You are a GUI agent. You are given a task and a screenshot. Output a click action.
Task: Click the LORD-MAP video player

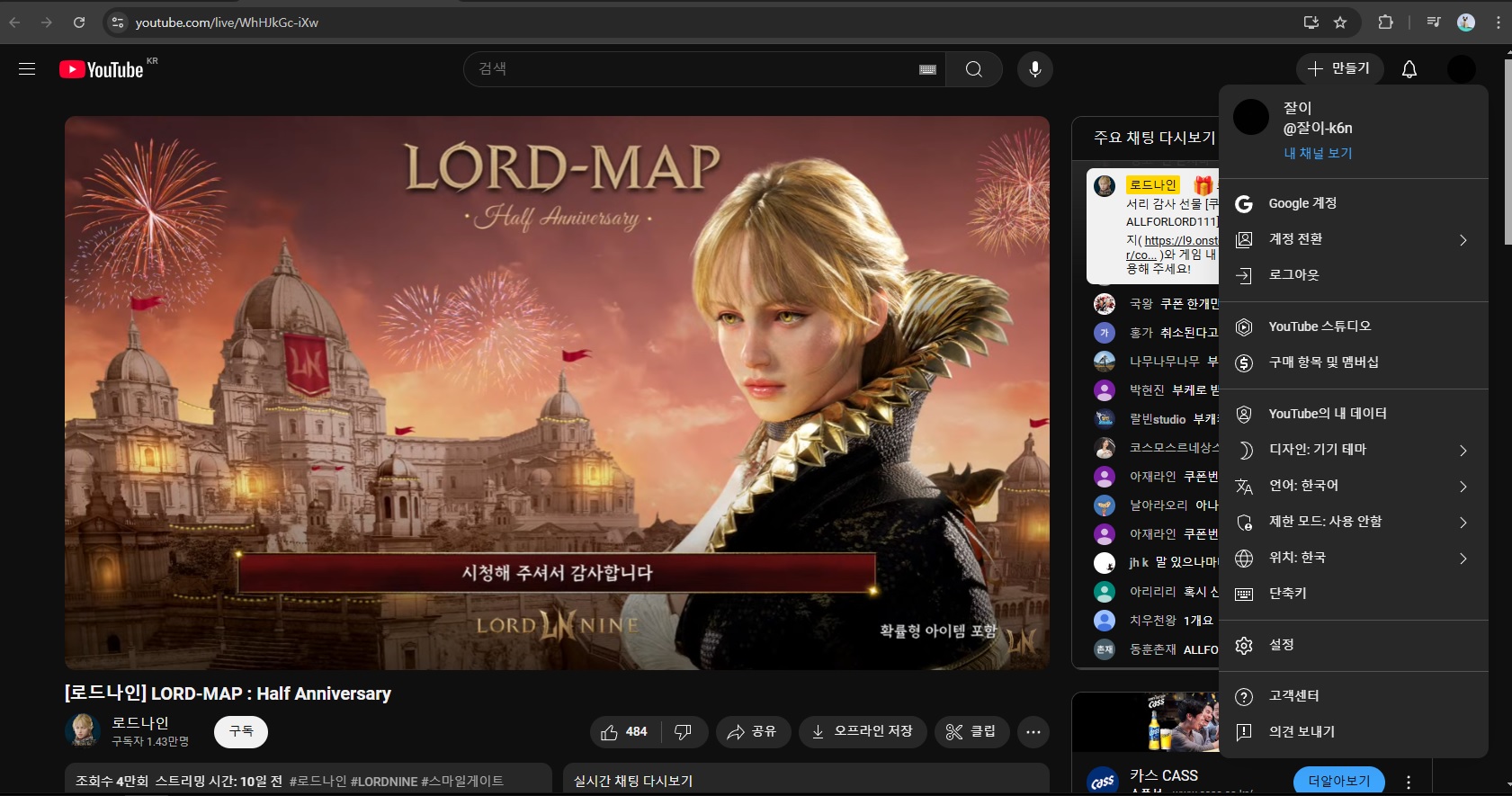click(557, 393)
